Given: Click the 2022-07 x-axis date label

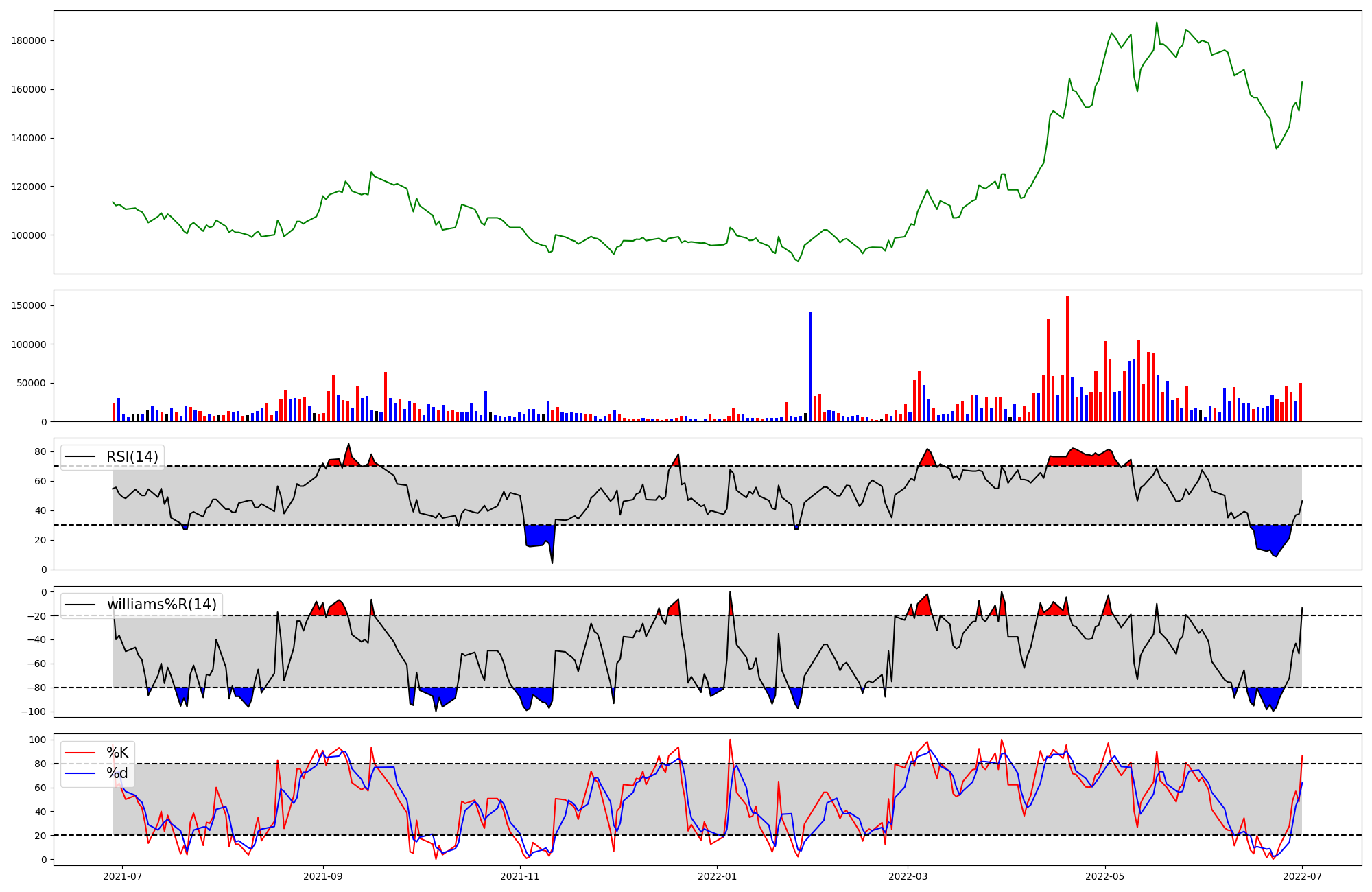Looking at the screenshot, I should tap(1302, 876).
